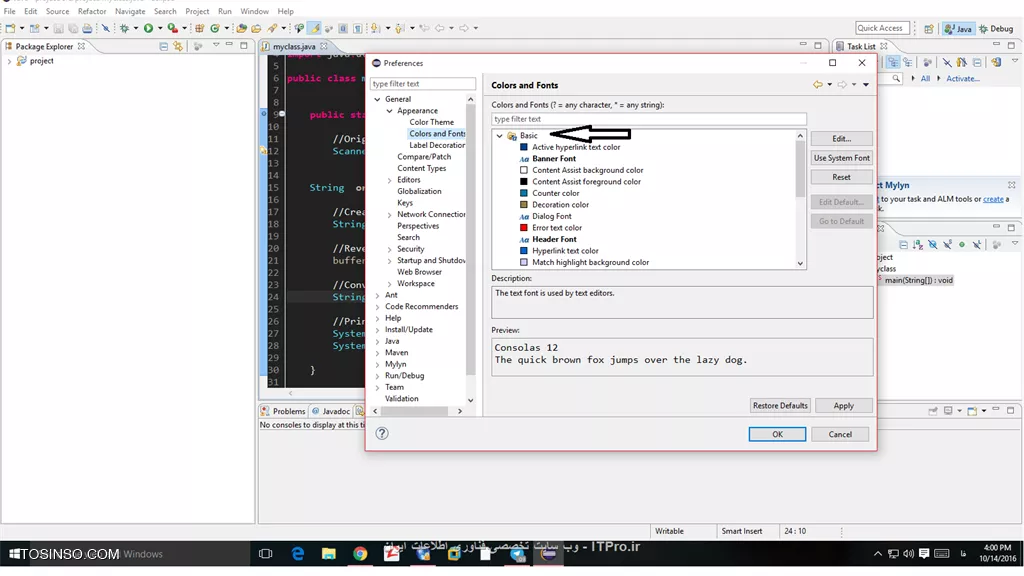Switch to the Problems tab

pos(283,411)
